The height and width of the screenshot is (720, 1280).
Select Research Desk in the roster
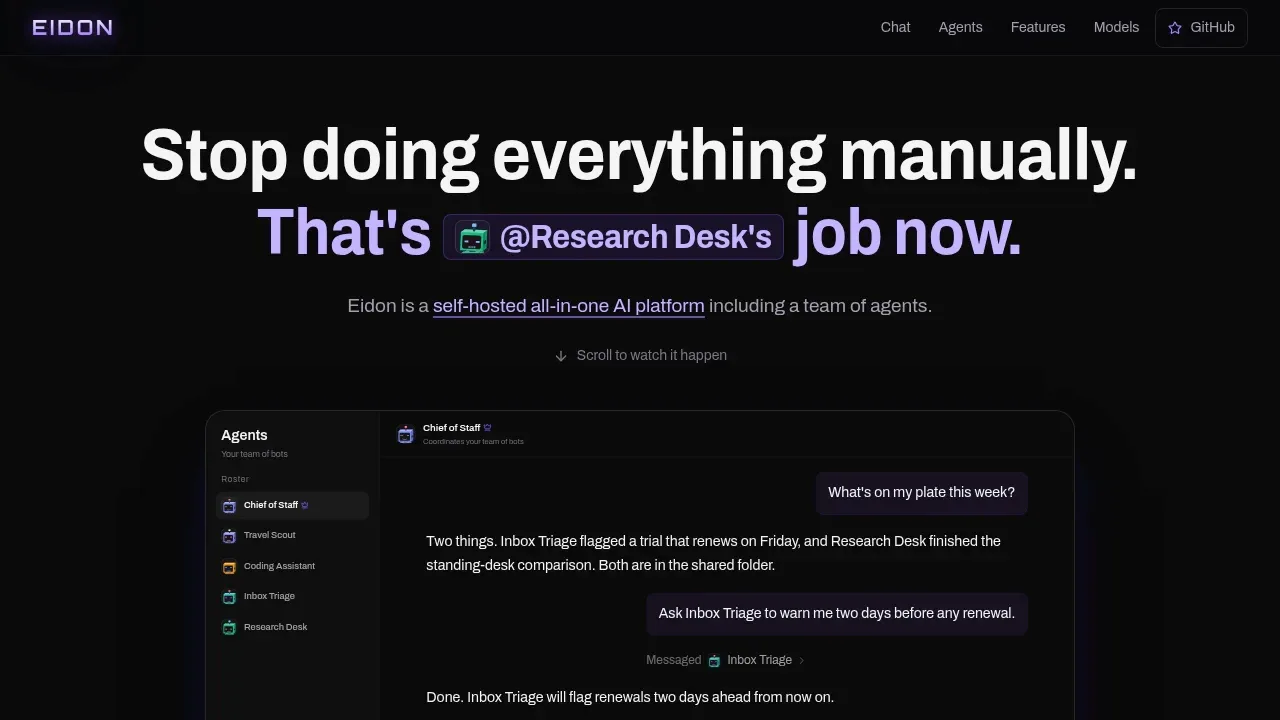[293, 627]
